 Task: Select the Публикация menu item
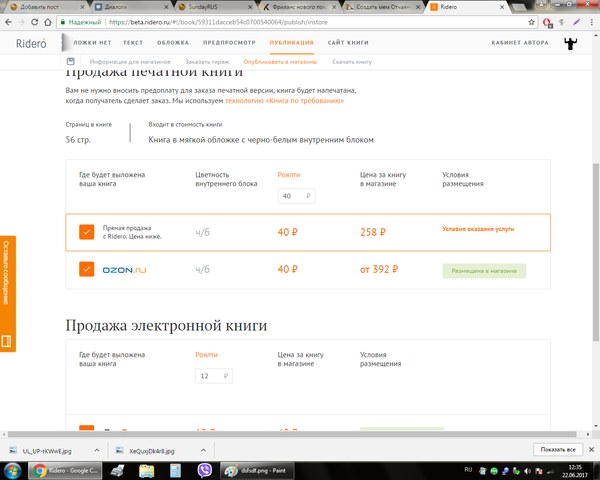click(x=292, y=42)
